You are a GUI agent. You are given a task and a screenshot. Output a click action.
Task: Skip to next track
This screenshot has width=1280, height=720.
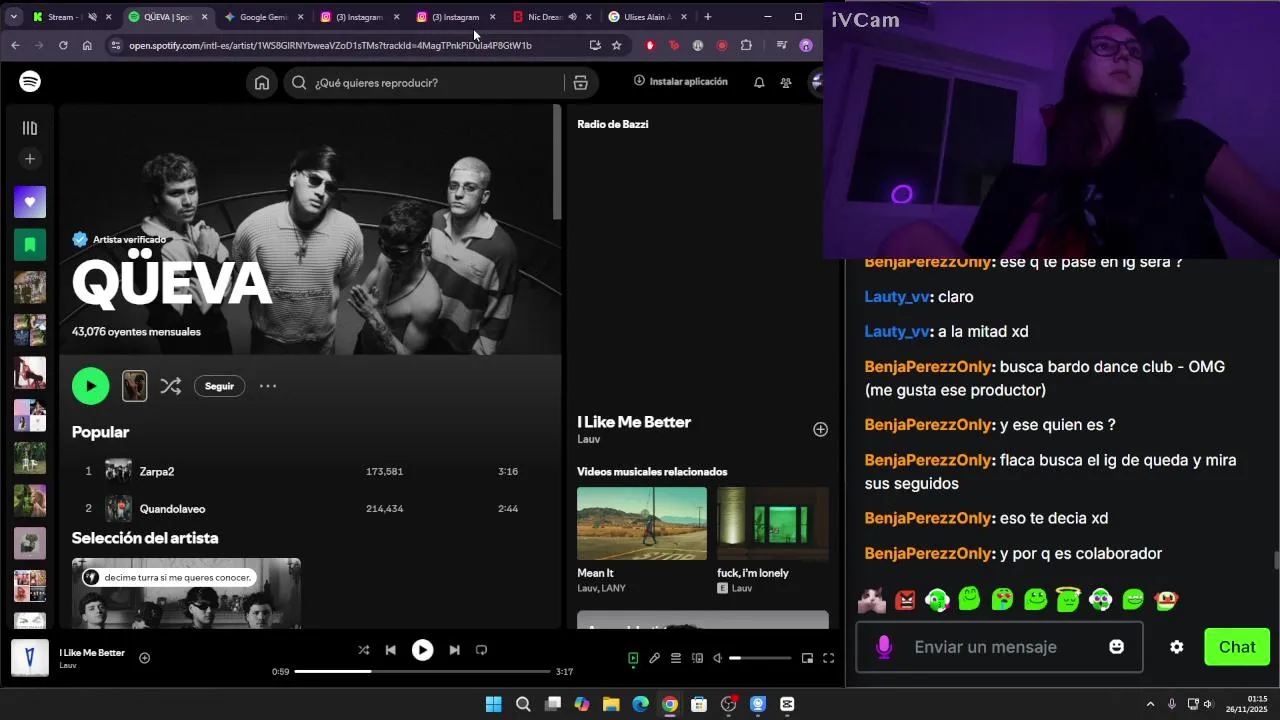click(x=454, y=650)
